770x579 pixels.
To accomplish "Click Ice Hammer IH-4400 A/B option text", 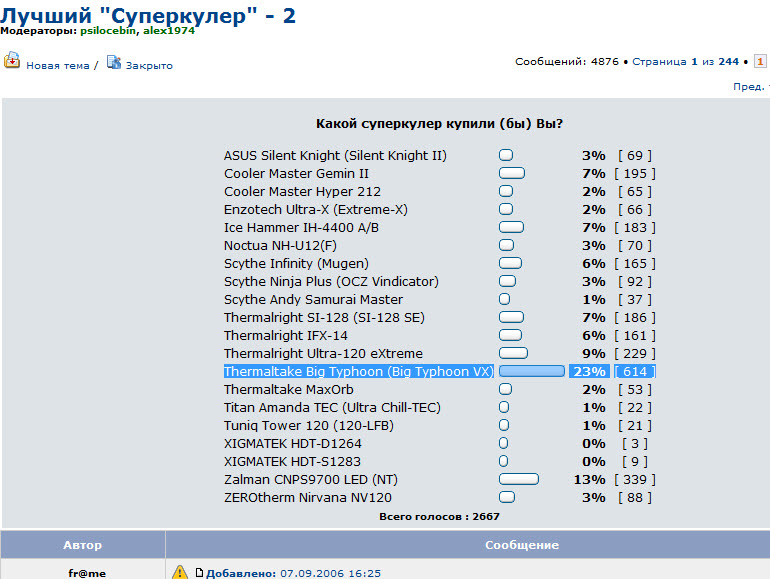I will (x=302, y=227).
